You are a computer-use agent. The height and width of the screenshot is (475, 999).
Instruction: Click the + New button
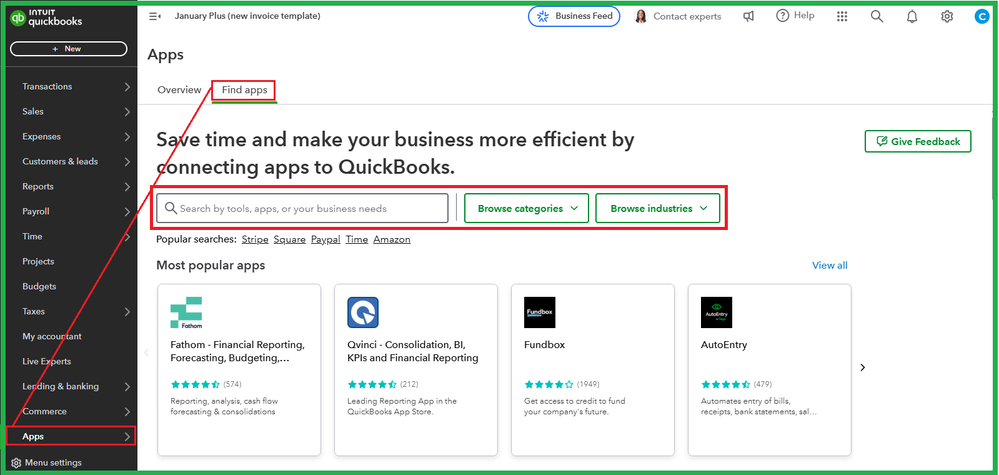68,48
